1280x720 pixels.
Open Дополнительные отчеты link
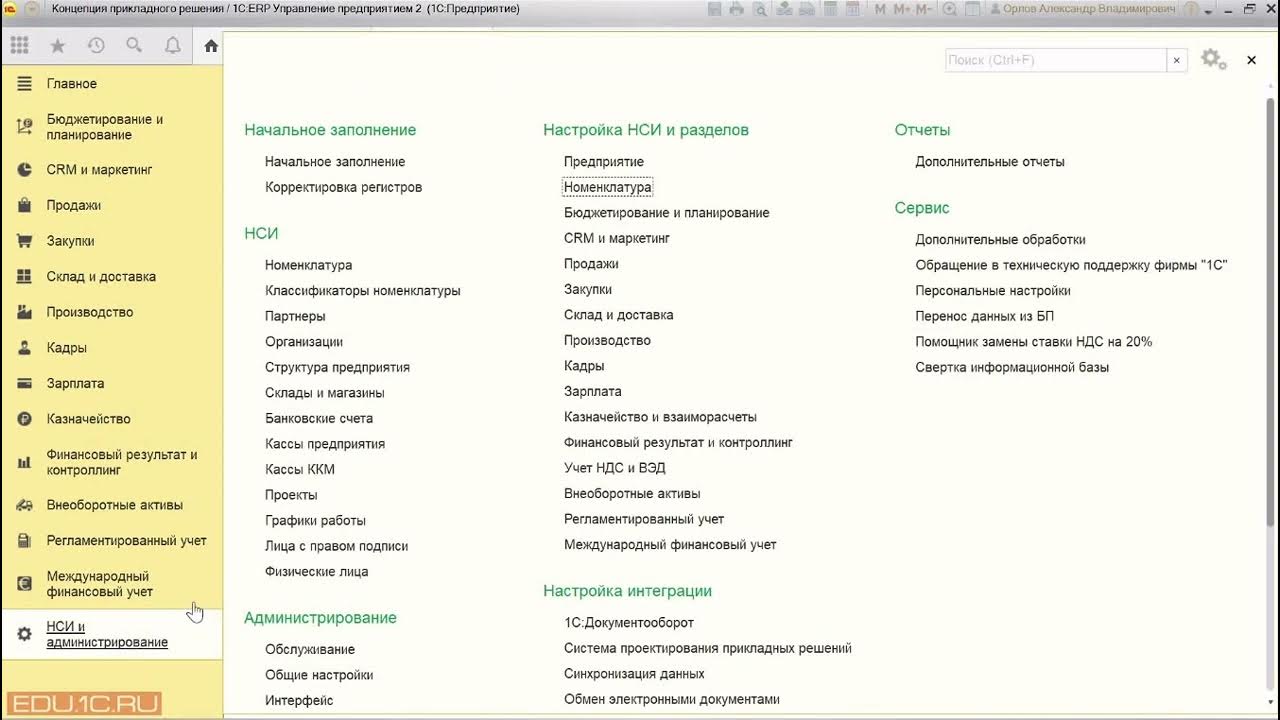click(990, 162)
